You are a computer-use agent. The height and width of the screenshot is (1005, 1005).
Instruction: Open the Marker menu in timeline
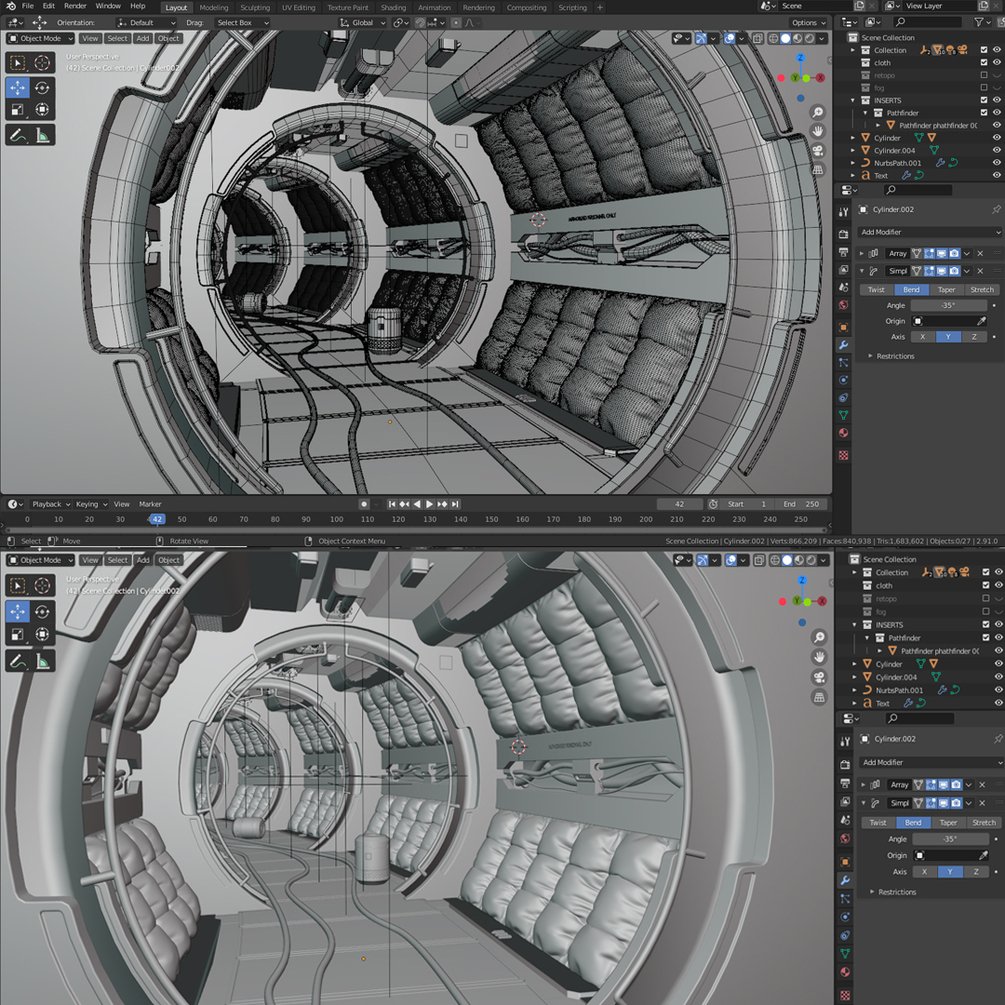150,504
